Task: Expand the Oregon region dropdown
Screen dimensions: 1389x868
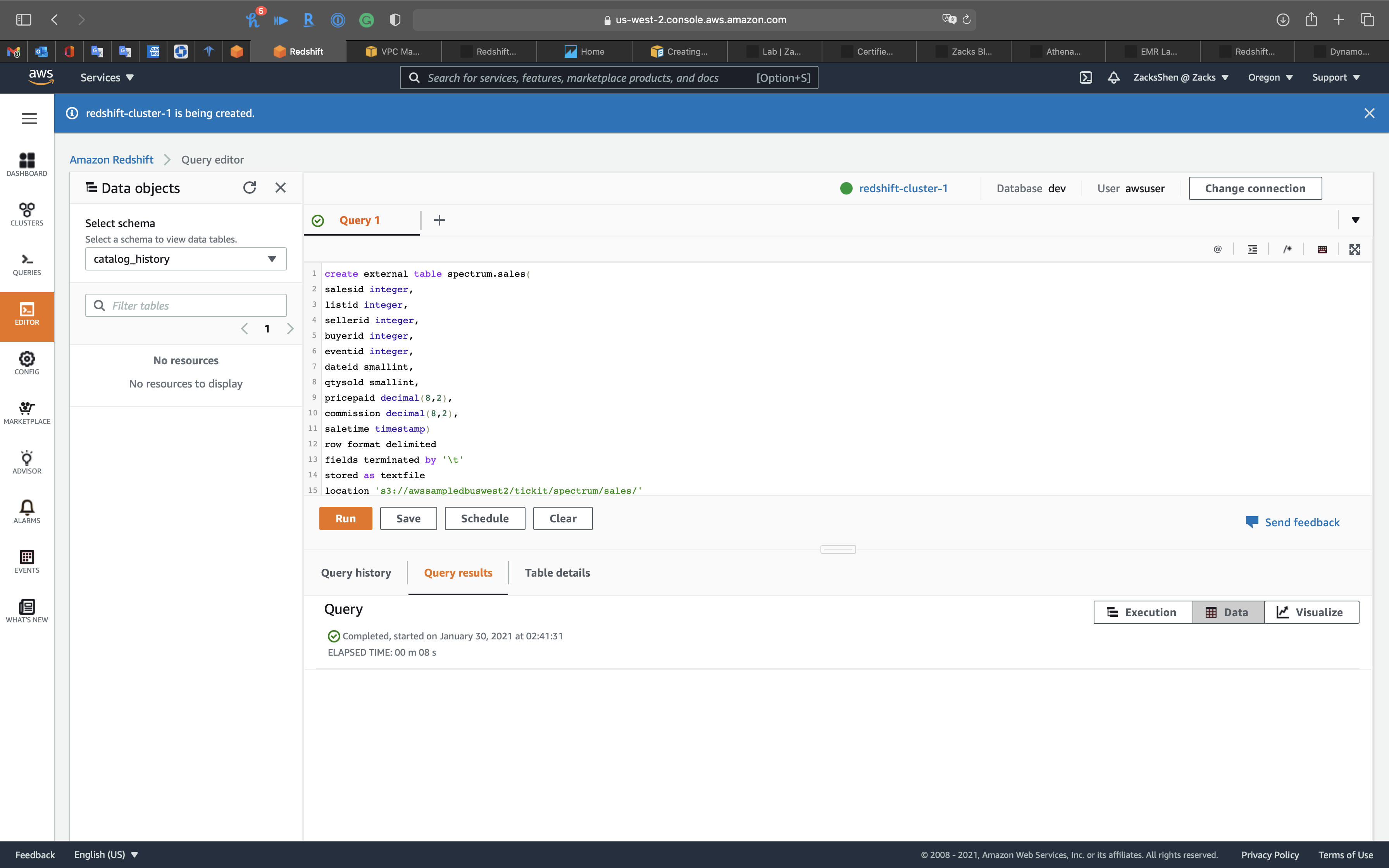Action: [1270, 77]
